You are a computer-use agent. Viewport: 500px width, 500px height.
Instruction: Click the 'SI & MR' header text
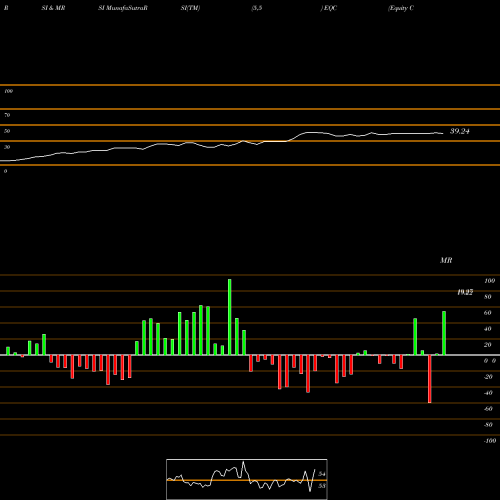pyautogui.click(x=53, y=8)
